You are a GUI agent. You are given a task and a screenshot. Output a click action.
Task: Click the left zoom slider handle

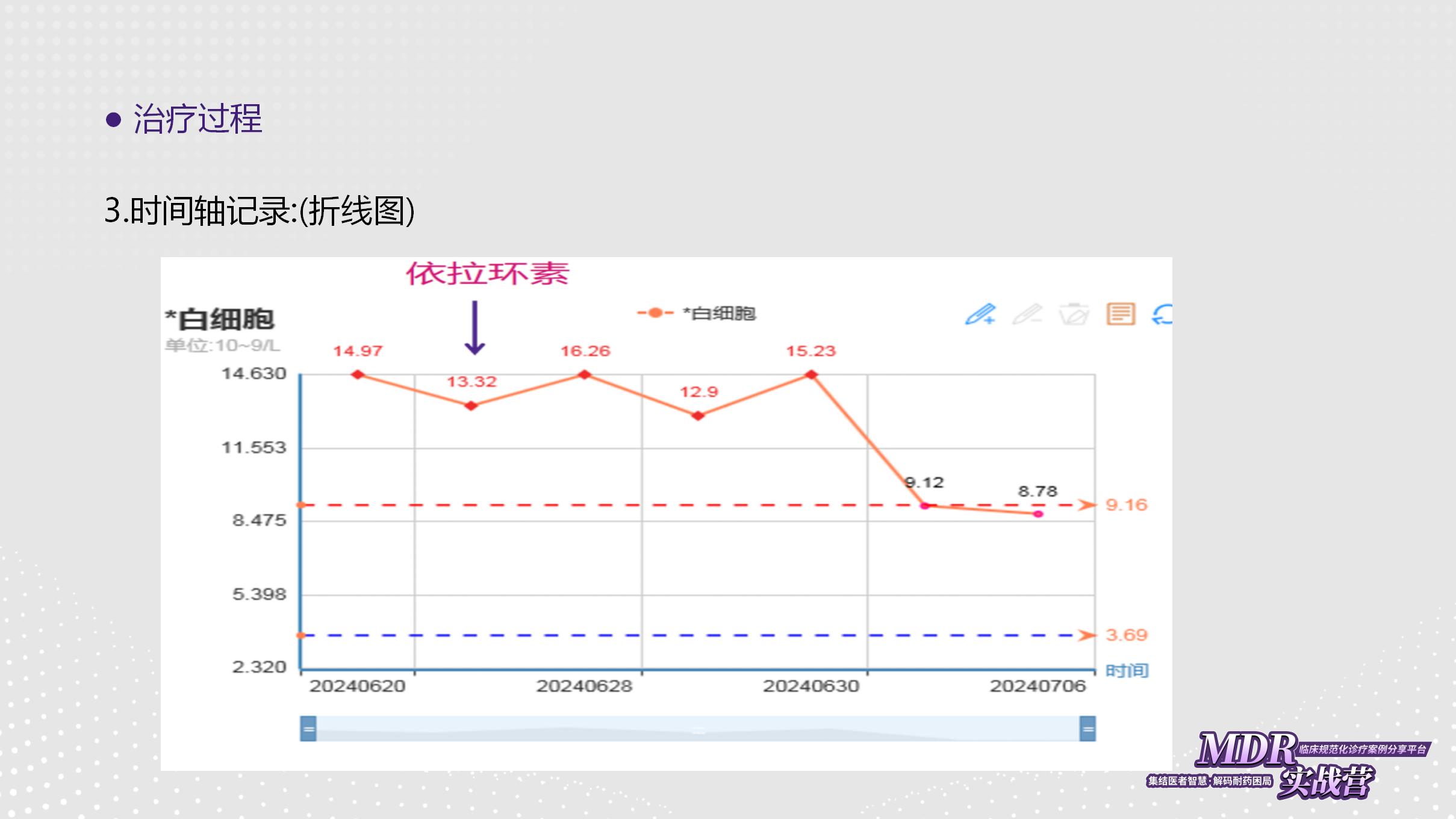point(308,729)
